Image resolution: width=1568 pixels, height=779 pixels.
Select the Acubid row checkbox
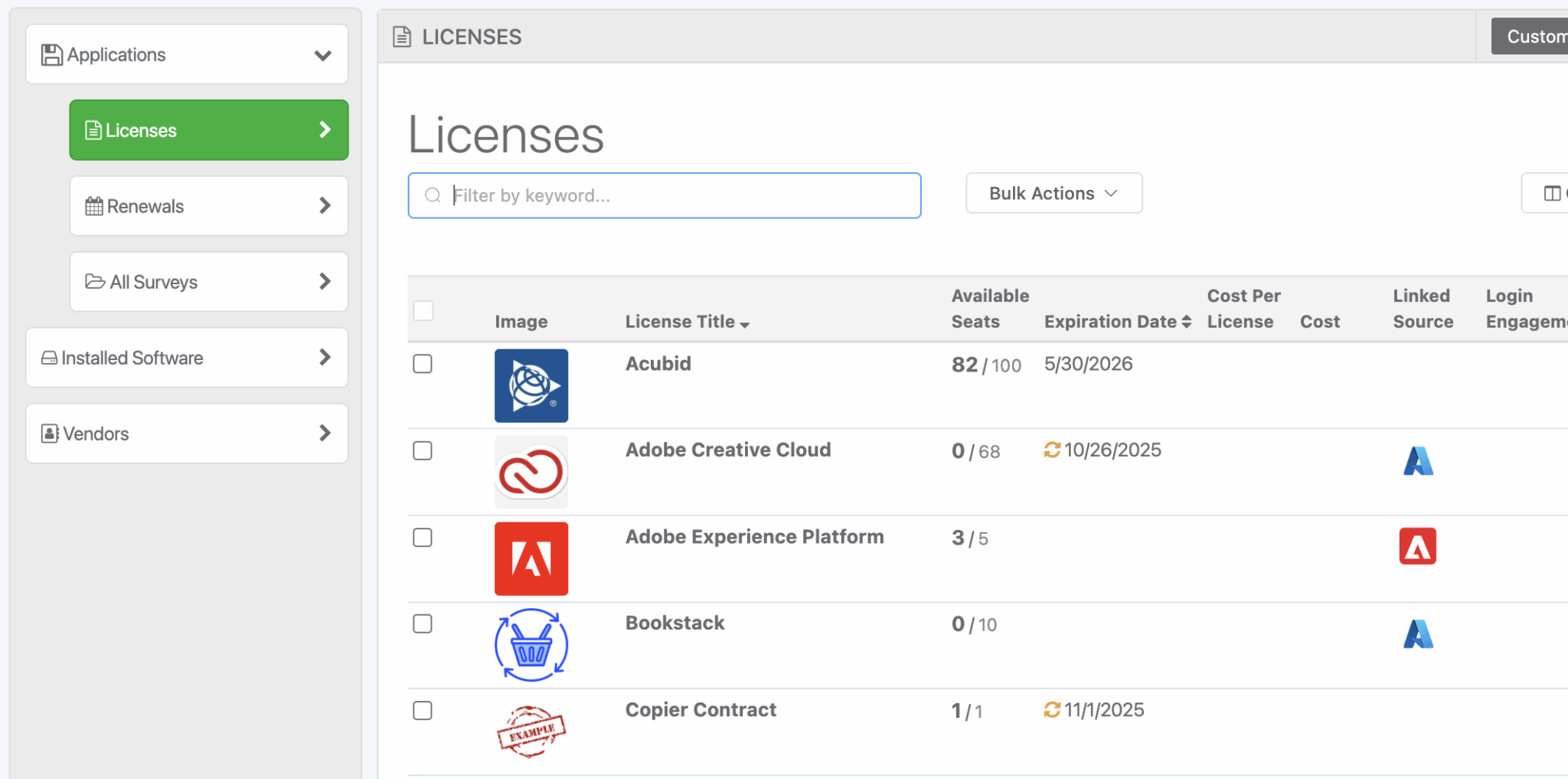coord(422,364)
